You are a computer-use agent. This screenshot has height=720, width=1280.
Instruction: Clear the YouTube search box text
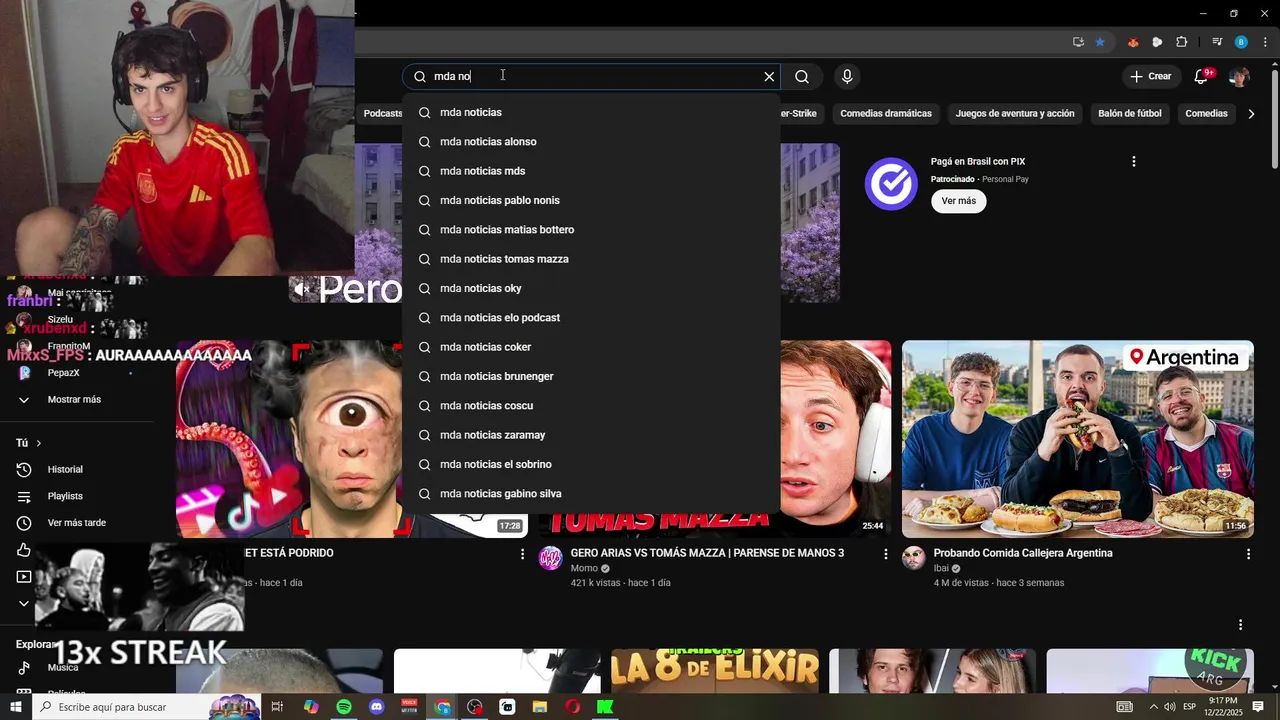769,76
